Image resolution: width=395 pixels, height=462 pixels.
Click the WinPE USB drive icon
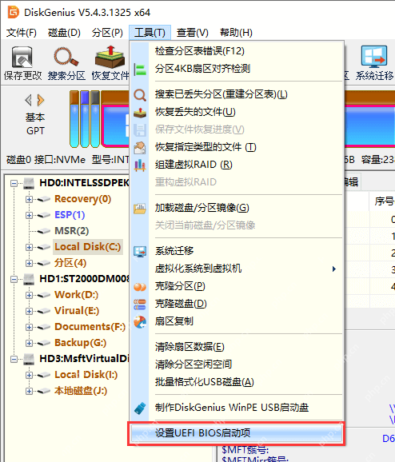coord(140,408)
